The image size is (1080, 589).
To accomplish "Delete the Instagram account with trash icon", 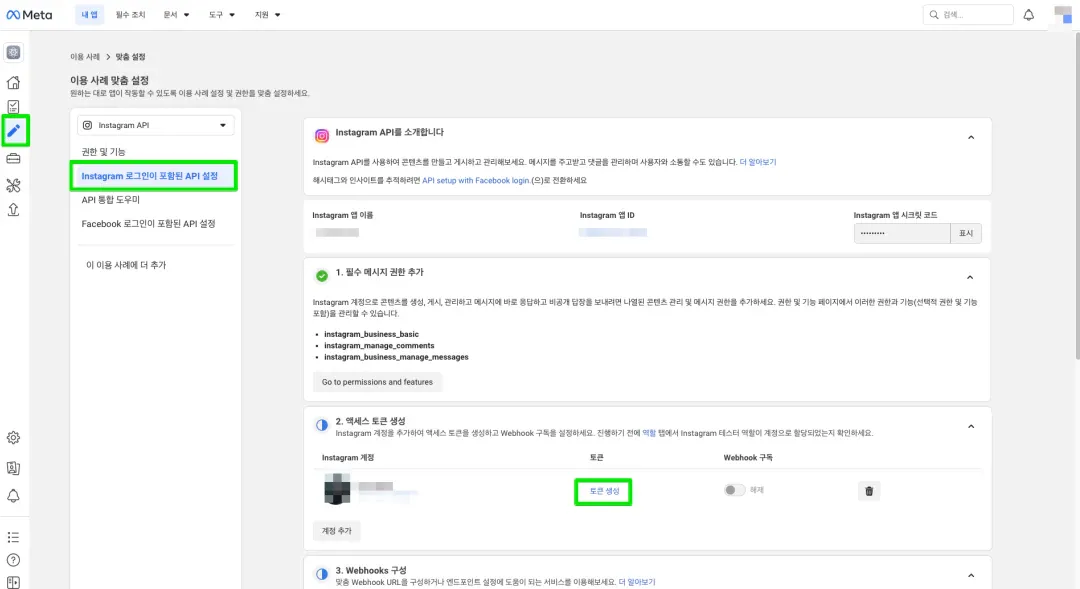I will [869, 490].
